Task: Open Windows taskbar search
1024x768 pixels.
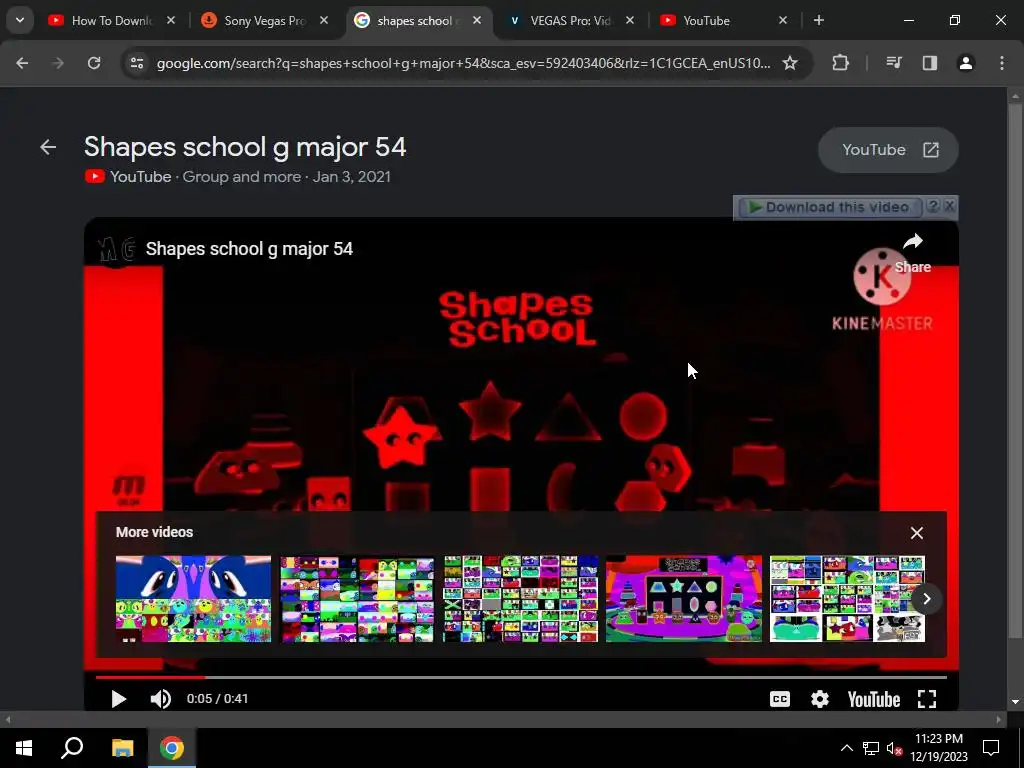Action: point(72,748)
